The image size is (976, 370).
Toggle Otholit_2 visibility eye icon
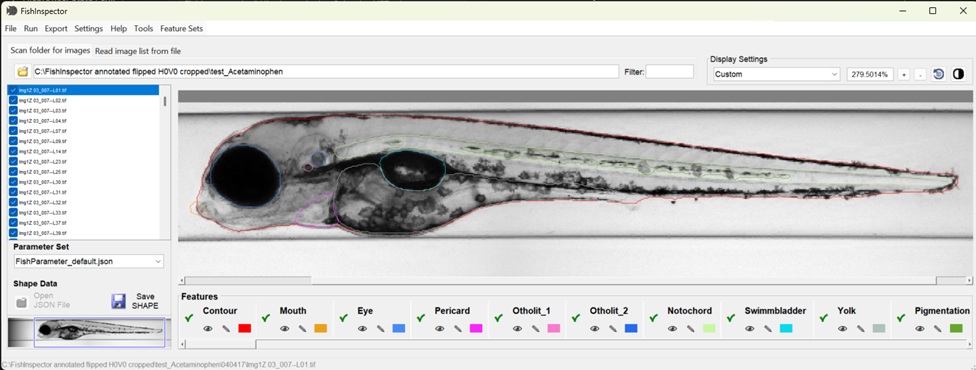pos(594,328)
